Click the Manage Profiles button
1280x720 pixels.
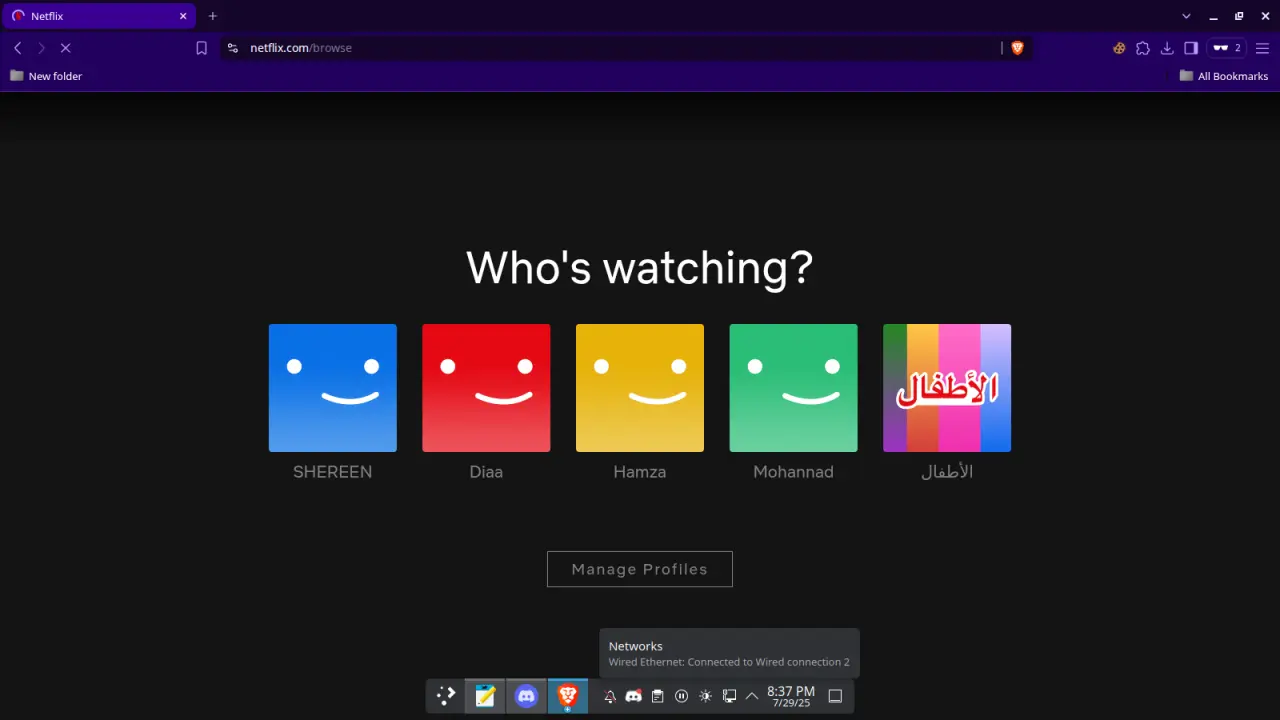[640, 569]
